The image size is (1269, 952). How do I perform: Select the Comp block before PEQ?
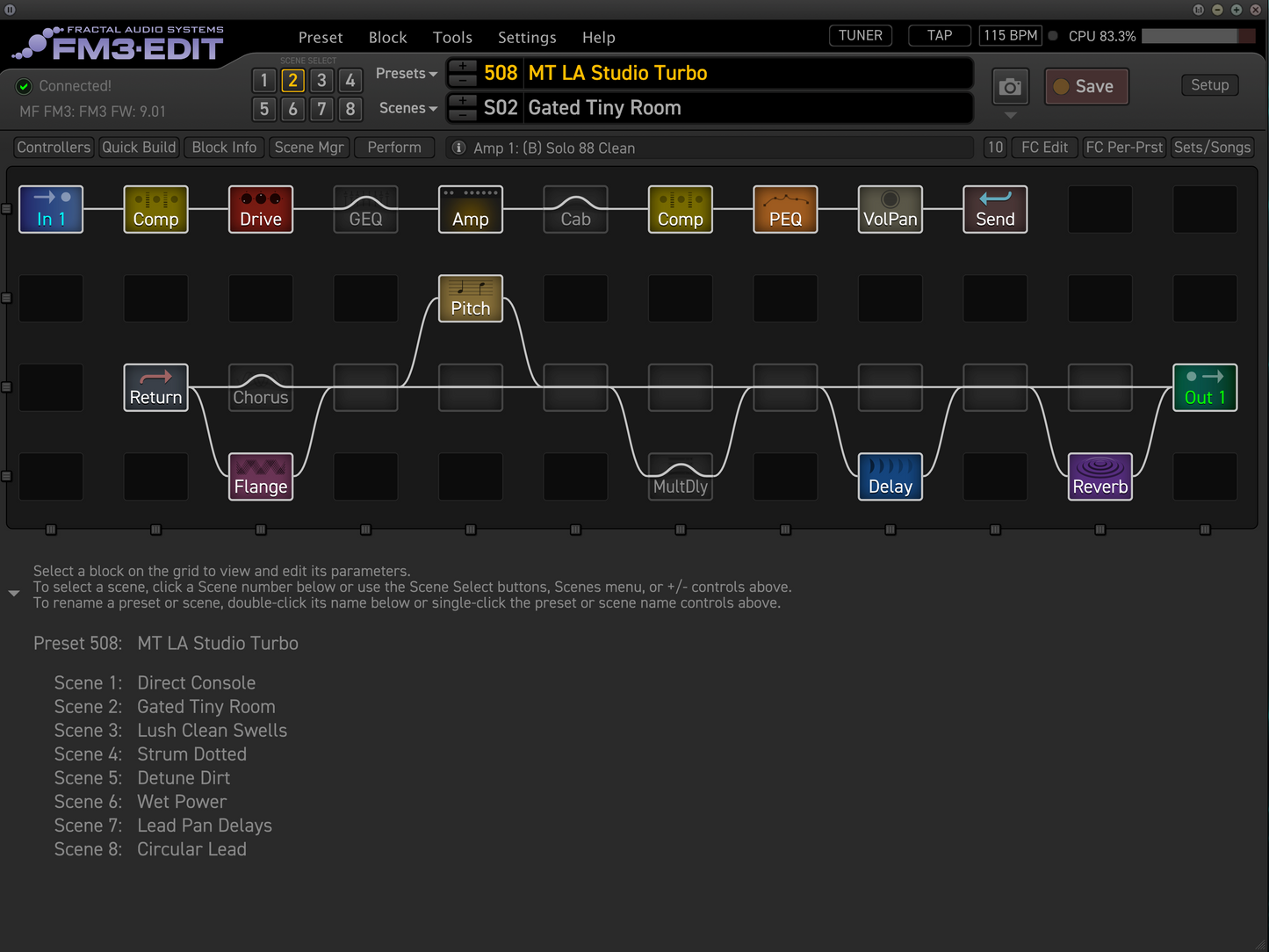point(681,209)
